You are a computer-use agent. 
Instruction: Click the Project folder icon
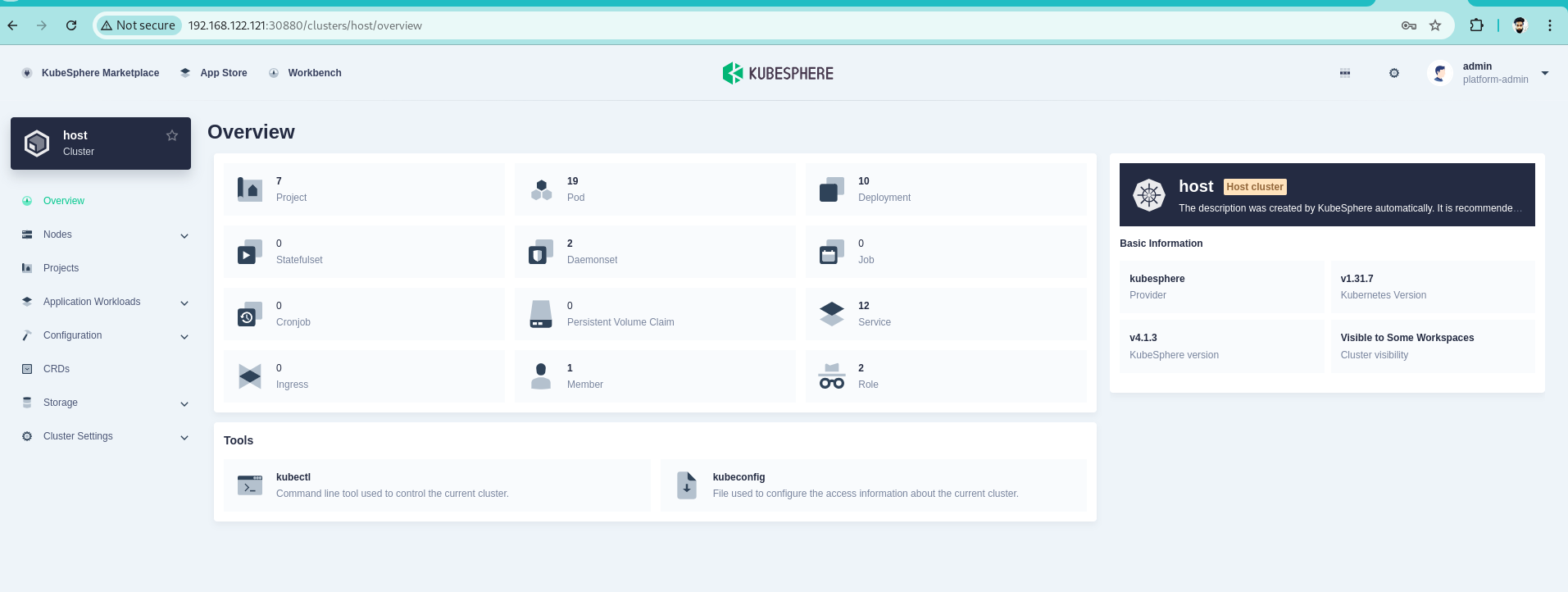point(250,189)
